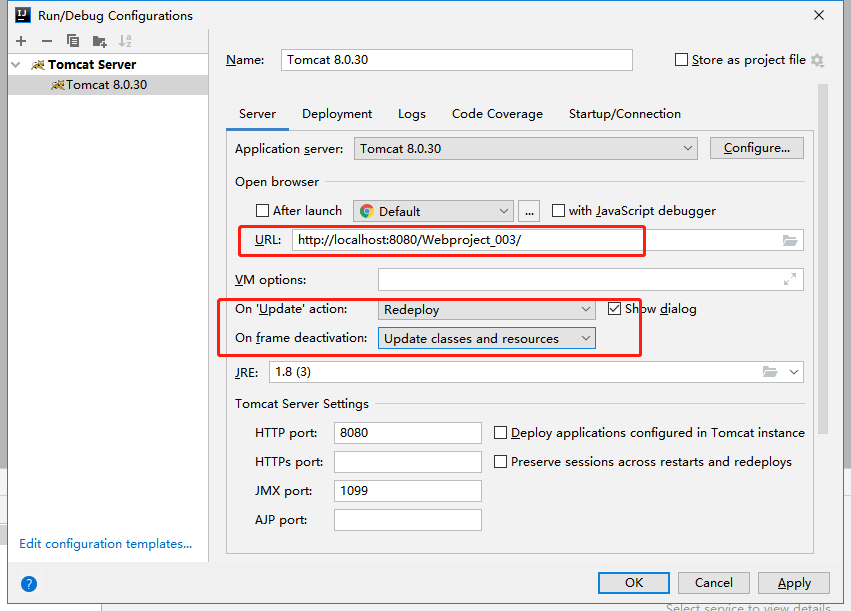Open the On frame deactivation dropdown

[x=487, y=339]
